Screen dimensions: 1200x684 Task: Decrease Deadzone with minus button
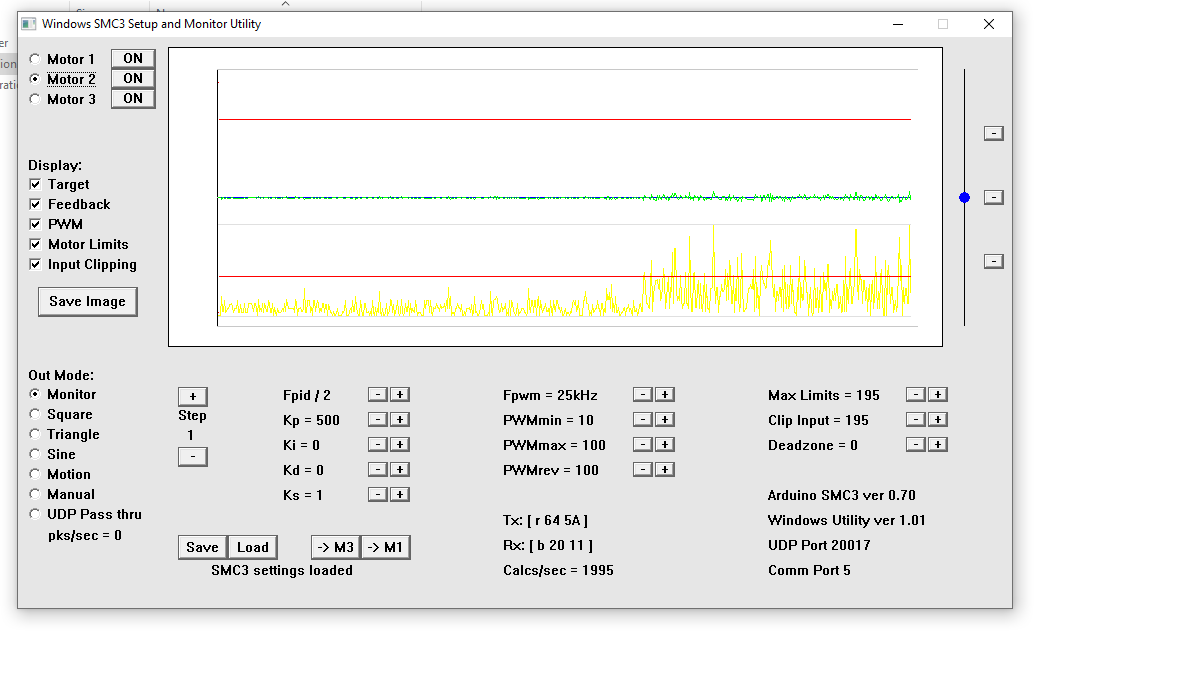point(916,444)
